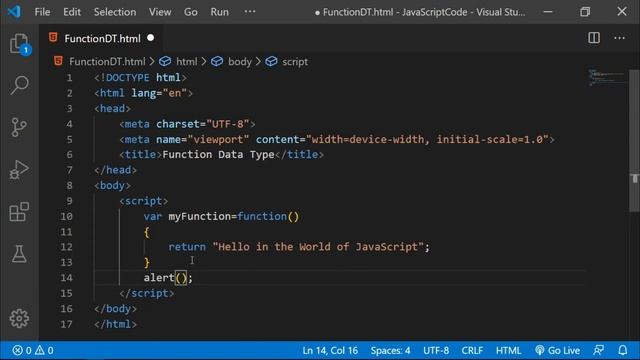Click the "Hello in the World of JavaScript" string

point(318,247)
